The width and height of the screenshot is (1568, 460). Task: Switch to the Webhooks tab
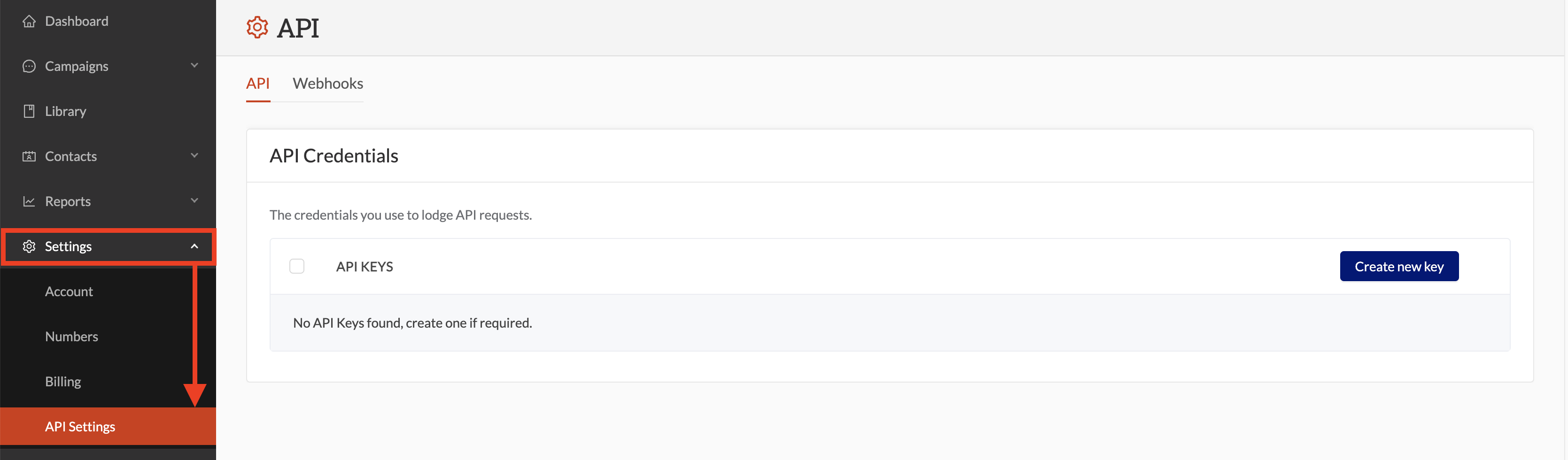click(327, 84)
